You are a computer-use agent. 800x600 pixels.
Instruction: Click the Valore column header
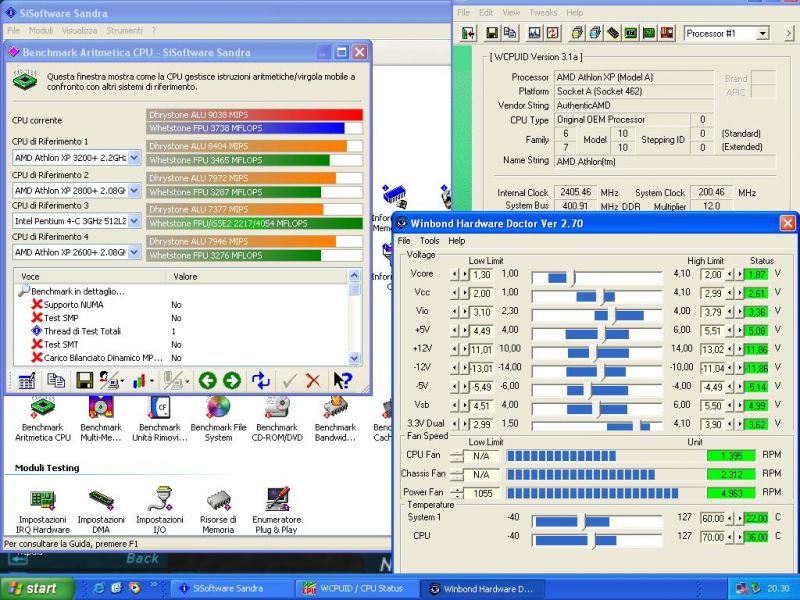pyautogui.click(x=257, y=277)
